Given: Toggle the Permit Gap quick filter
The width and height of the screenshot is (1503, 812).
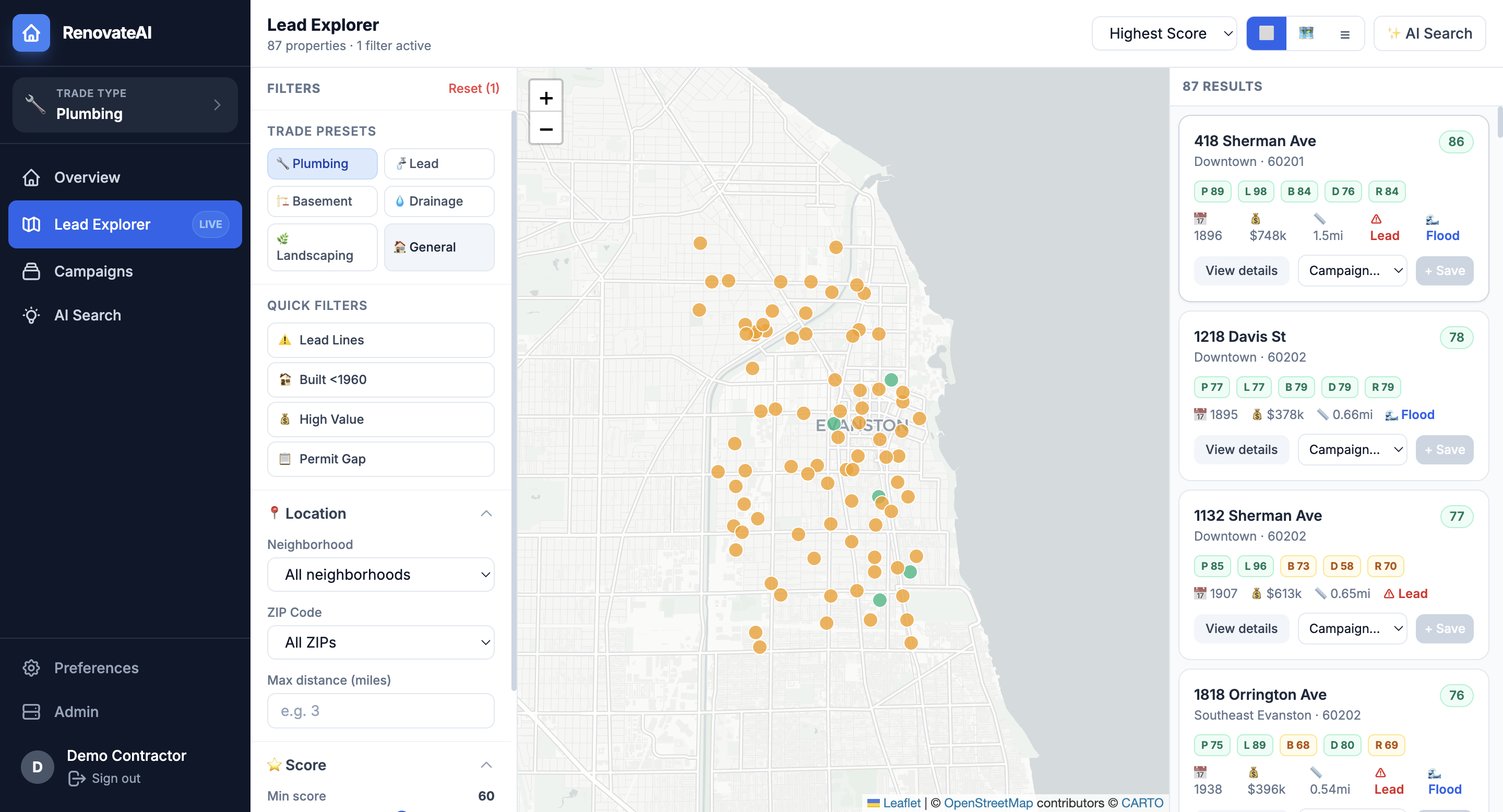Looking at the screenshot, I should pos(380,459).
